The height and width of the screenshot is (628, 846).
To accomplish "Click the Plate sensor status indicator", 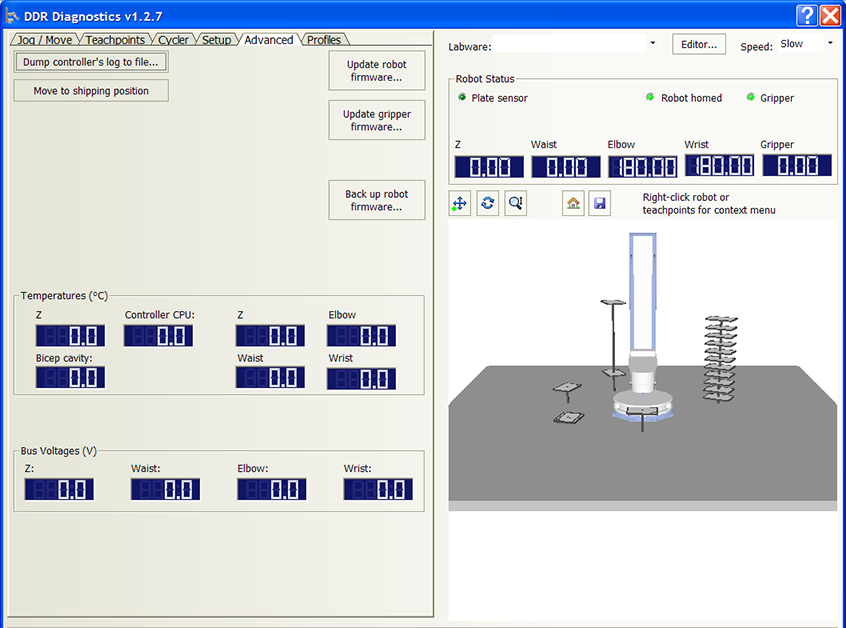I will [462, 98].
